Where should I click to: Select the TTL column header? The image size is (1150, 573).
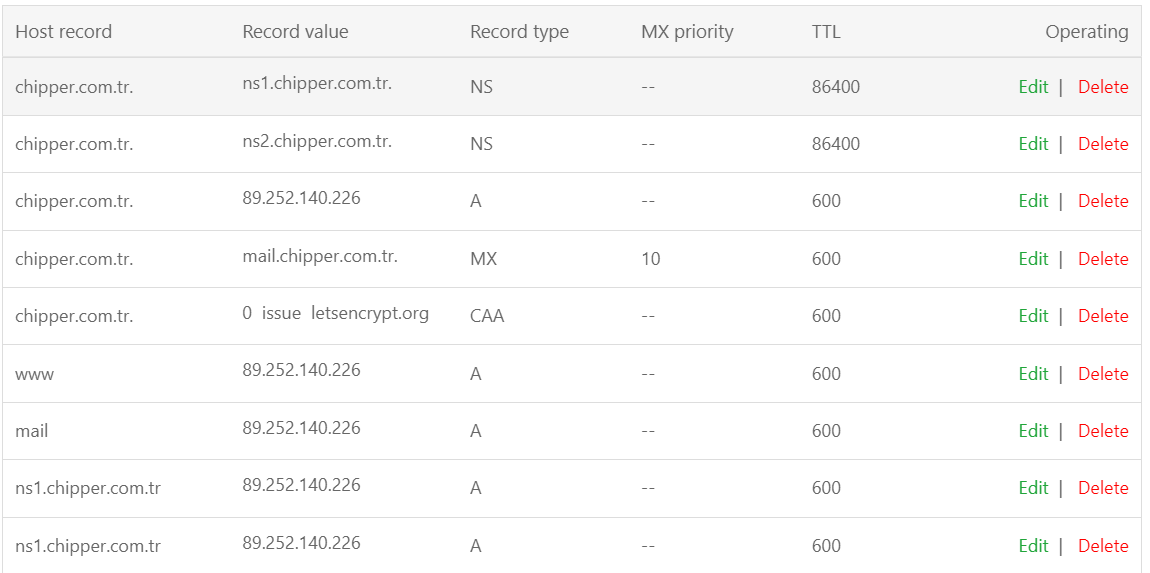[826, 32]
